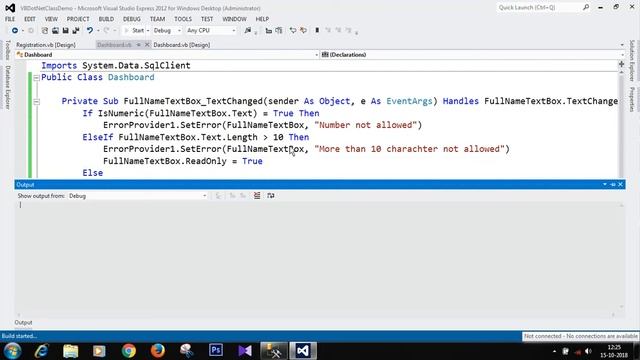Click the Windows Start orb
The image size is (640, 360).
point(13,351)
